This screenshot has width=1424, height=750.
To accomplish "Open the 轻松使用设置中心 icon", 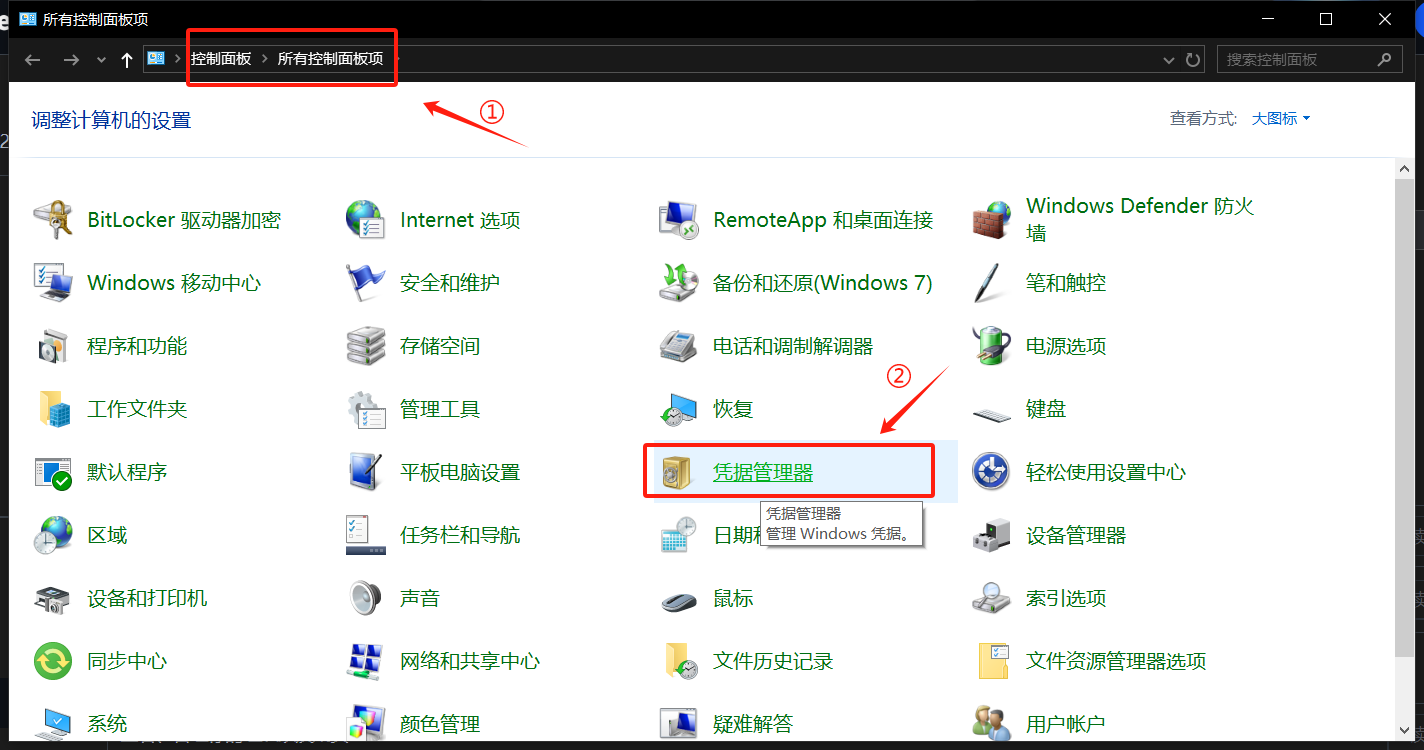I will click(991, 472).
